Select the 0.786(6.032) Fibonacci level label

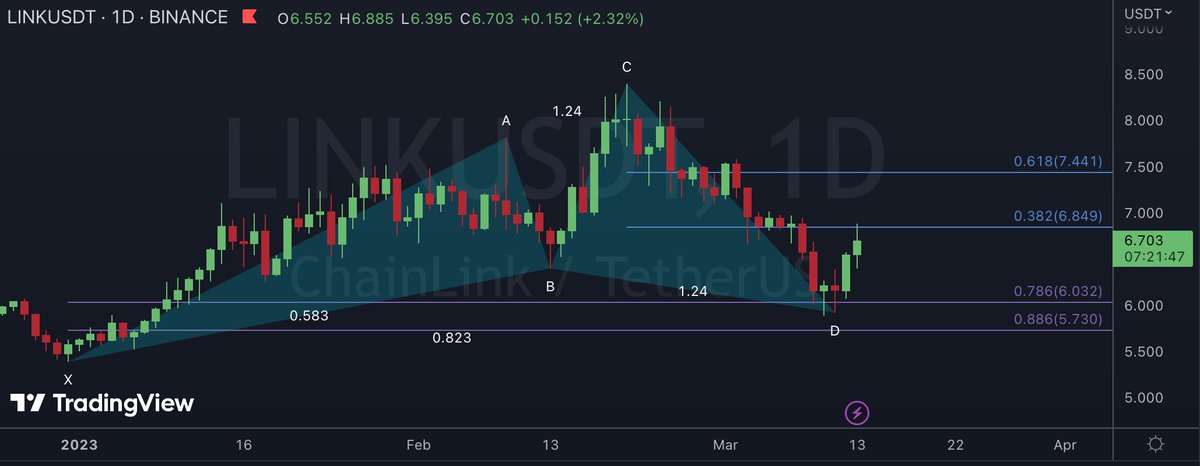tap(1057, 291)
